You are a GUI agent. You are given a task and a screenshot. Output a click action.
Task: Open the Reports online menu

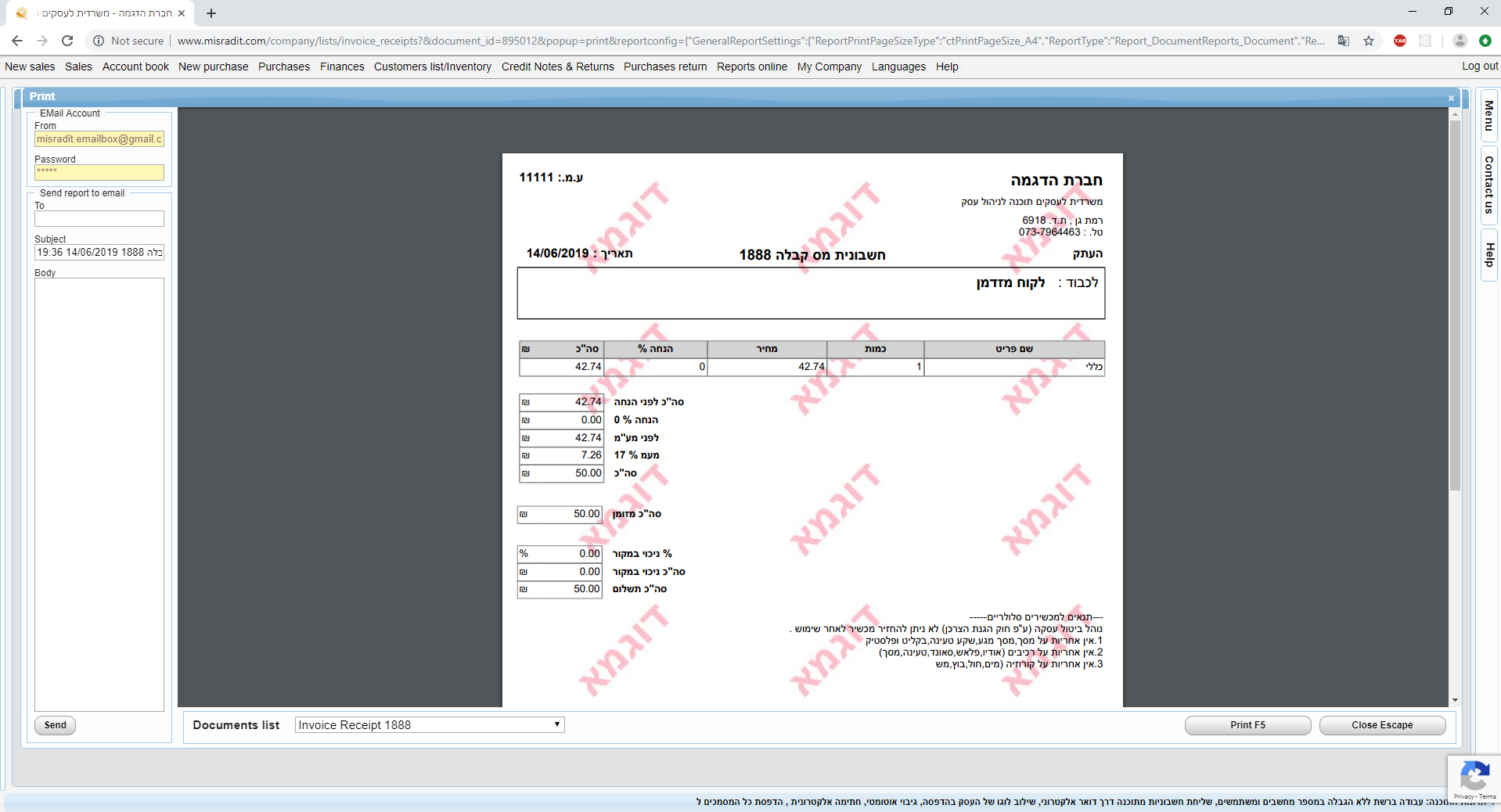[x=752, y=66]
